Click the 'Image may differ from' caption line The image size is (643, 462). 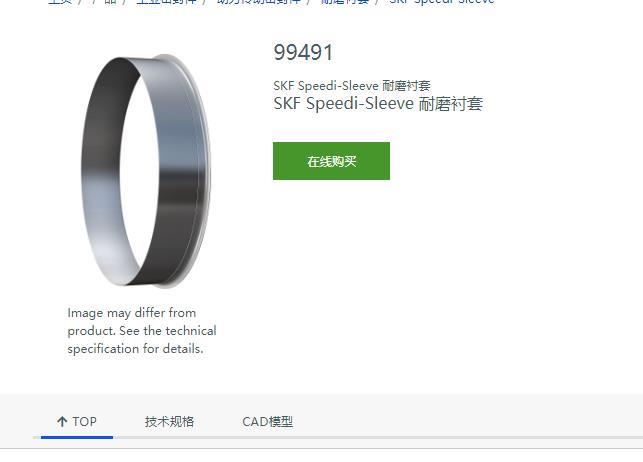pyautogui.click(x=132, y=313)
